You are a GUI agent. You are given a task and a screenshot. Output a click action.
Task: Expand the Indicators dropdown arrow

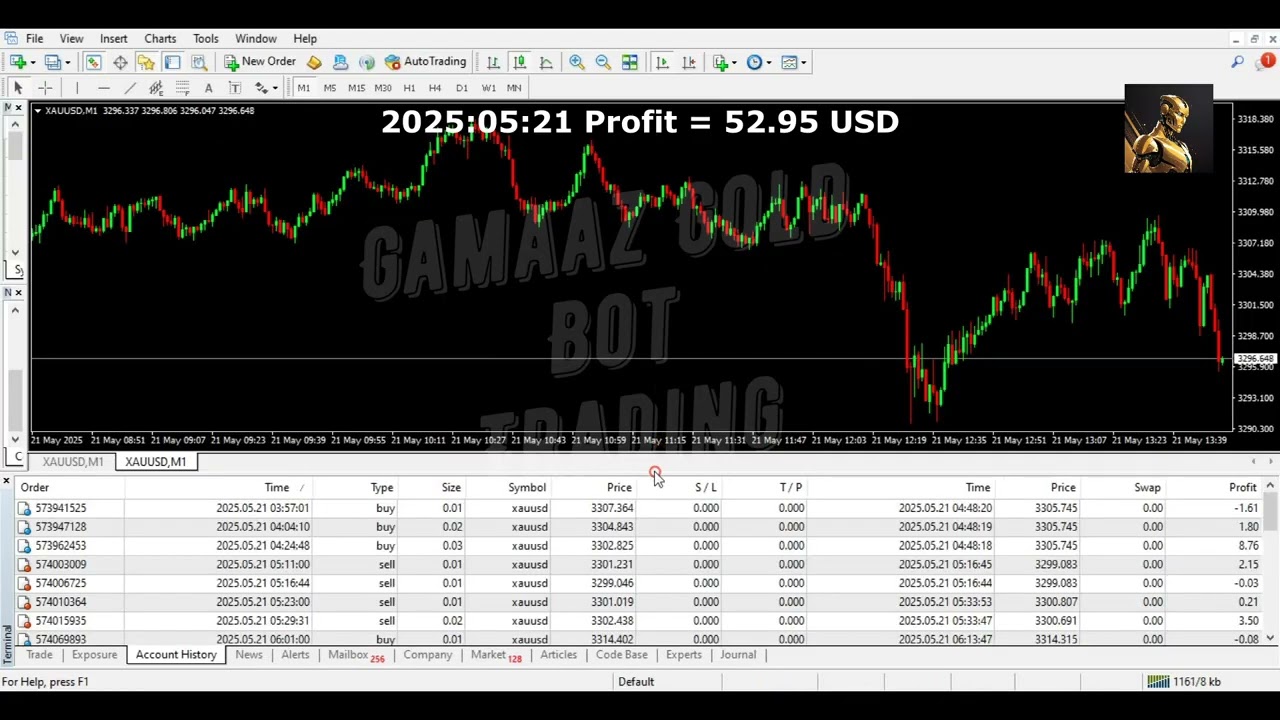735,63
